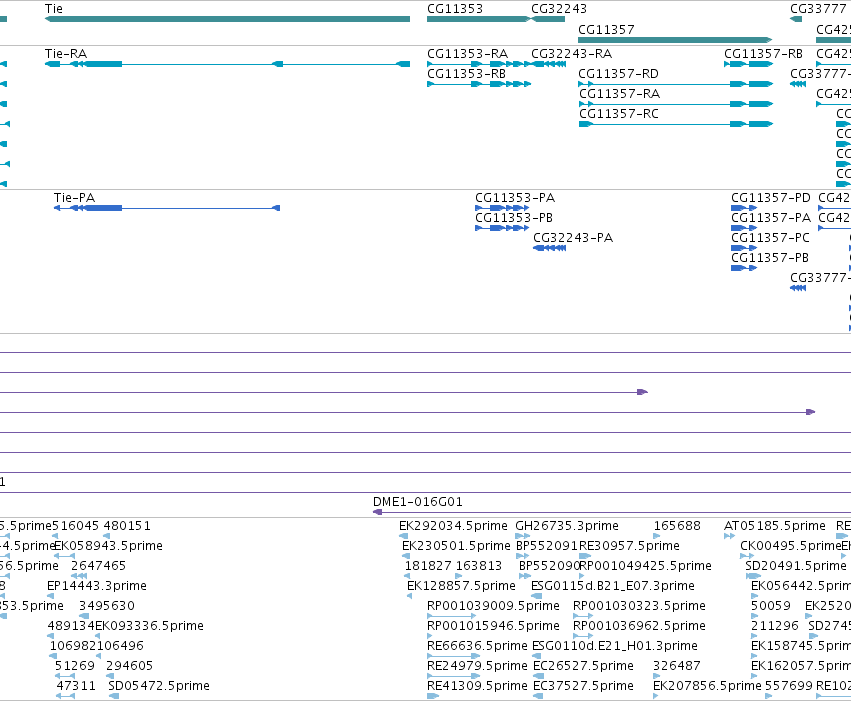Select the EK292034.5prime label

click(453, 526)
